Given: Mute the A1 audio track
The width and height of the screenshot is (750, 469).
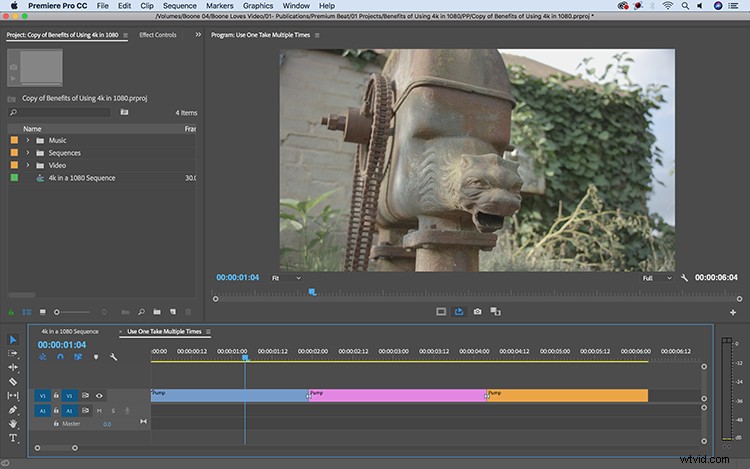Looking at the screenshot, I should [99, 411].
